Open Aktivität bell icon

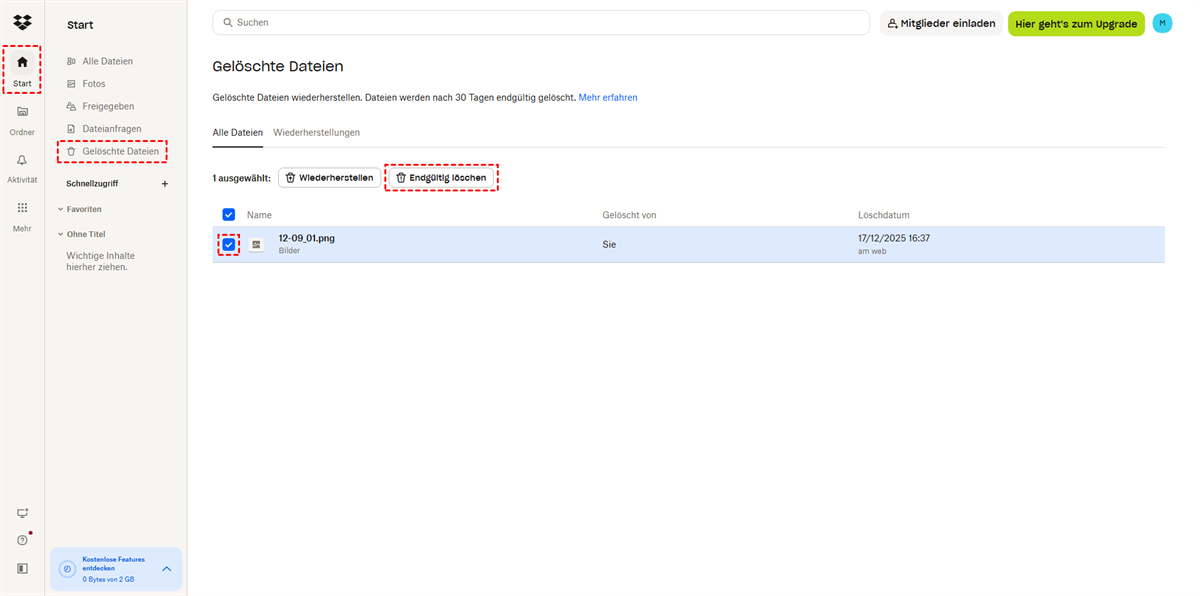(x=22, y=160)
